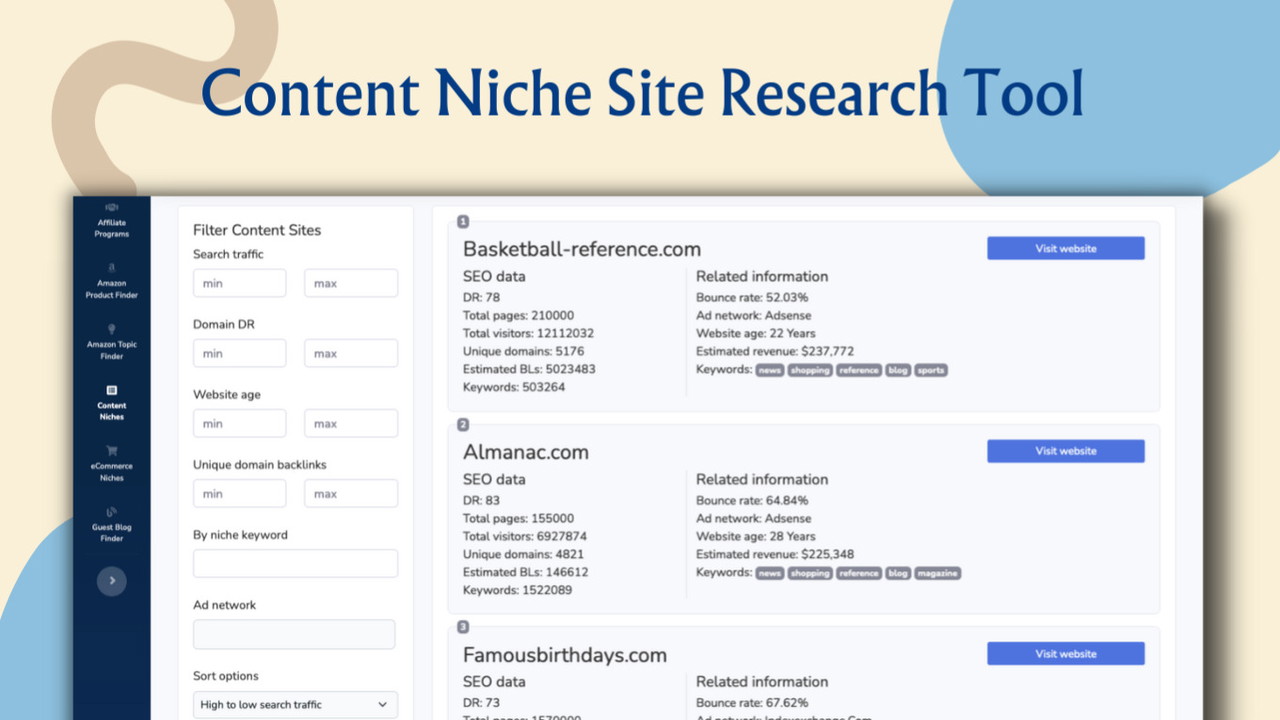Image resolution: width=1280 pixels, height=720 pixels.
Task: Visit website for Almanac.com
Action: point(1065,451)
